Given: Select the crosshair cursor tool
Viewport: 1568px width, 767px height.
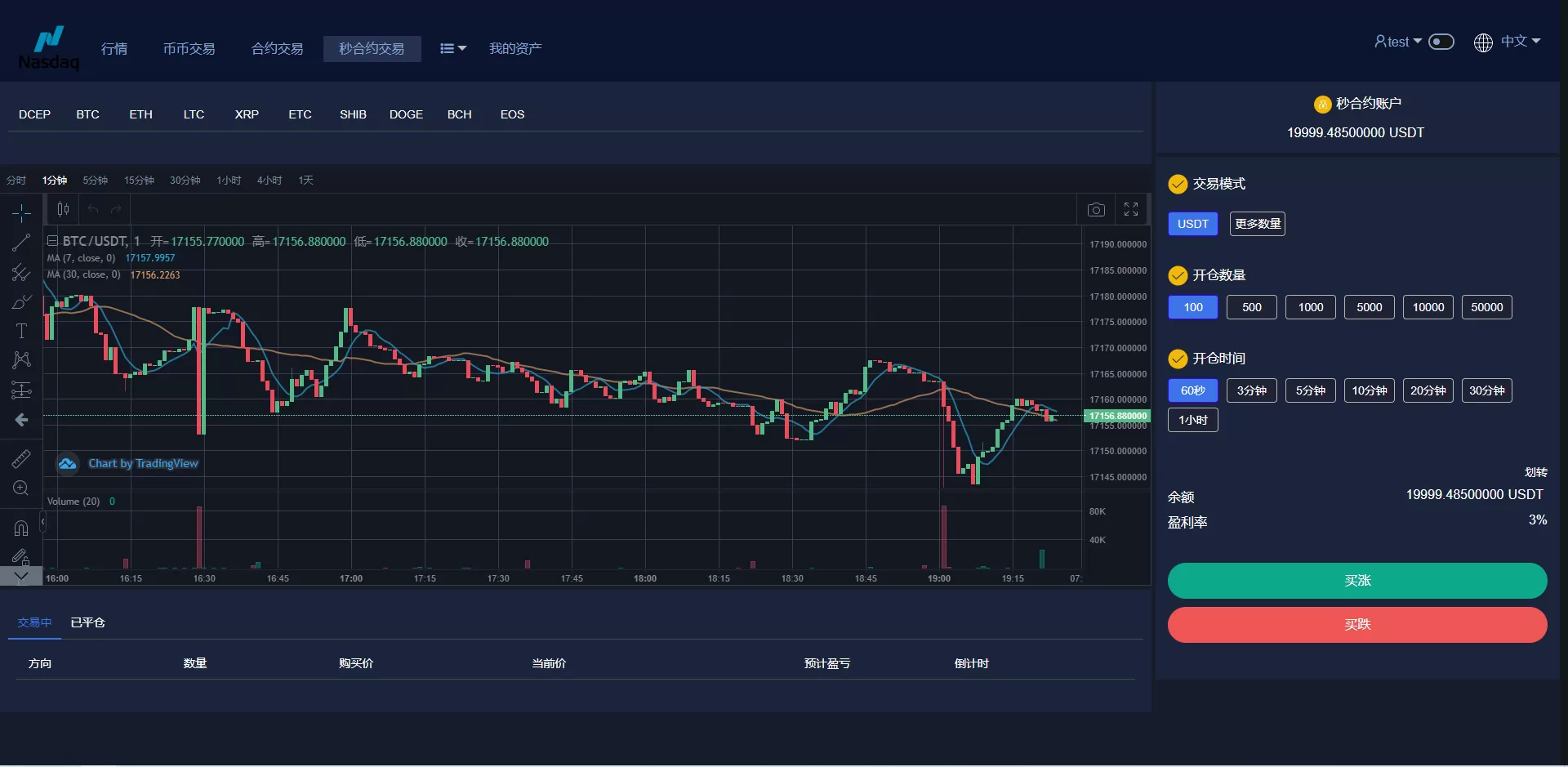Looking at the screenshot, I should (21, 213).
